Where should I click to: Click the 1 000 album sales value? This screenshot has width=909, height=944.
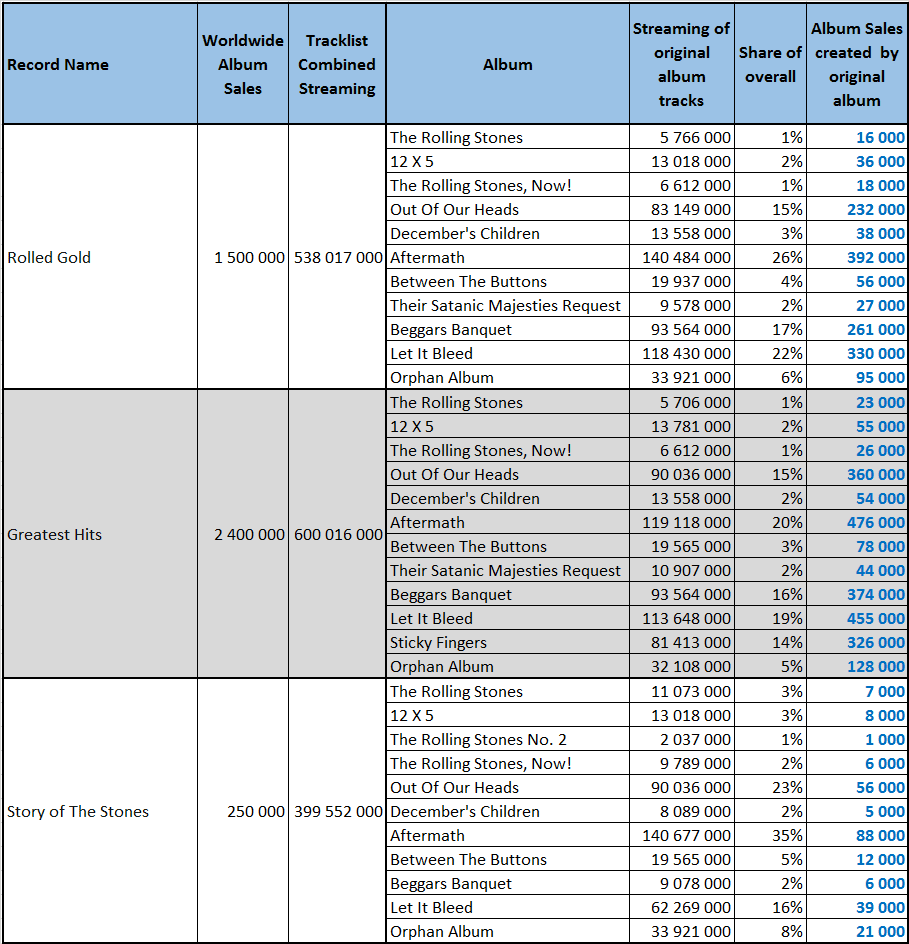click(x=885, y=739)
